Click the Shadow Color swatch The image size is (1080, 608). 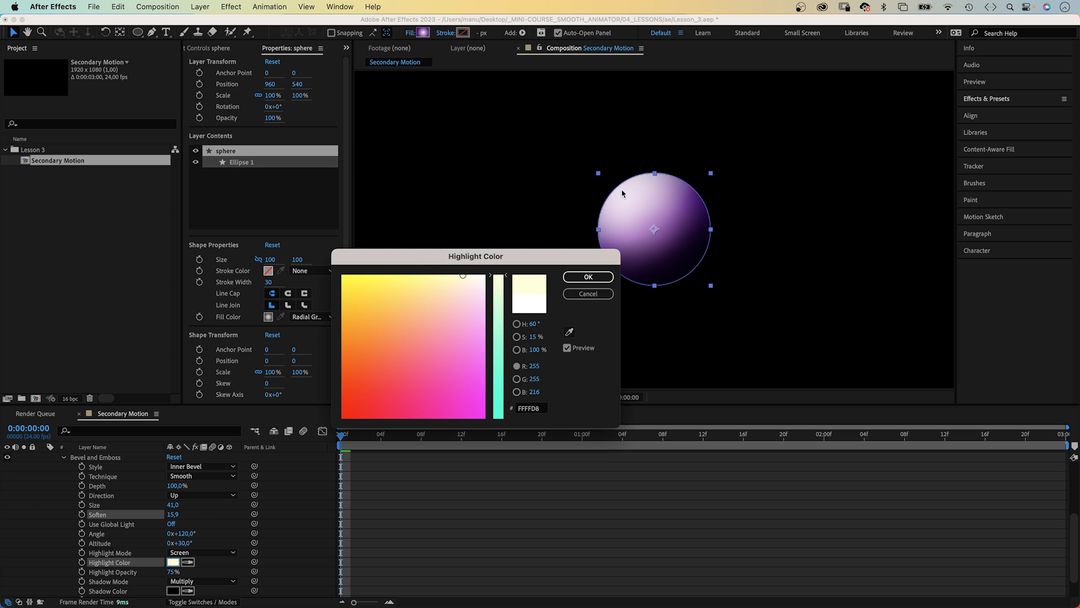[172, 591]
